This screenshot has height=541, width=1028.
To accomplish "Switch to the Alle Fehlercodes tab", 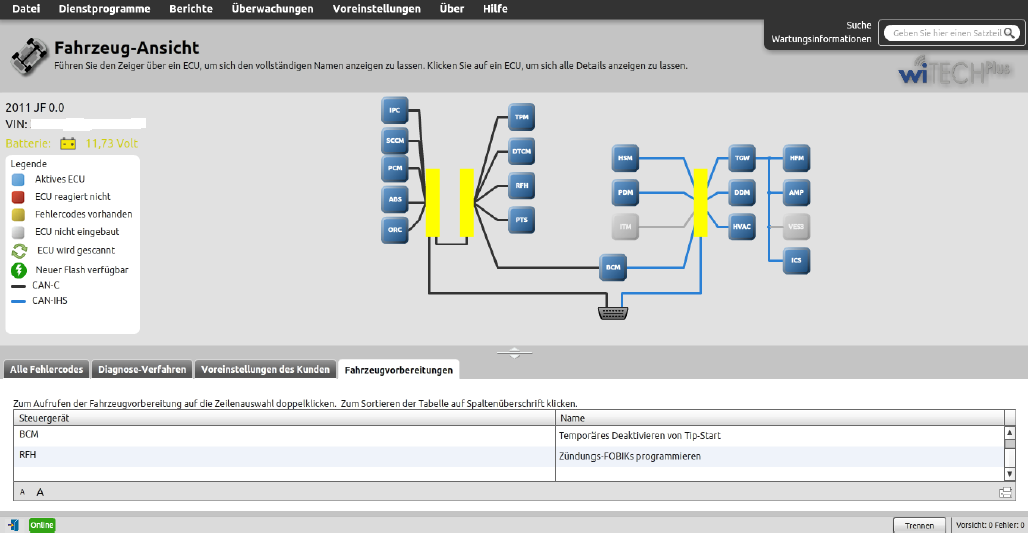I will point(46,369).
